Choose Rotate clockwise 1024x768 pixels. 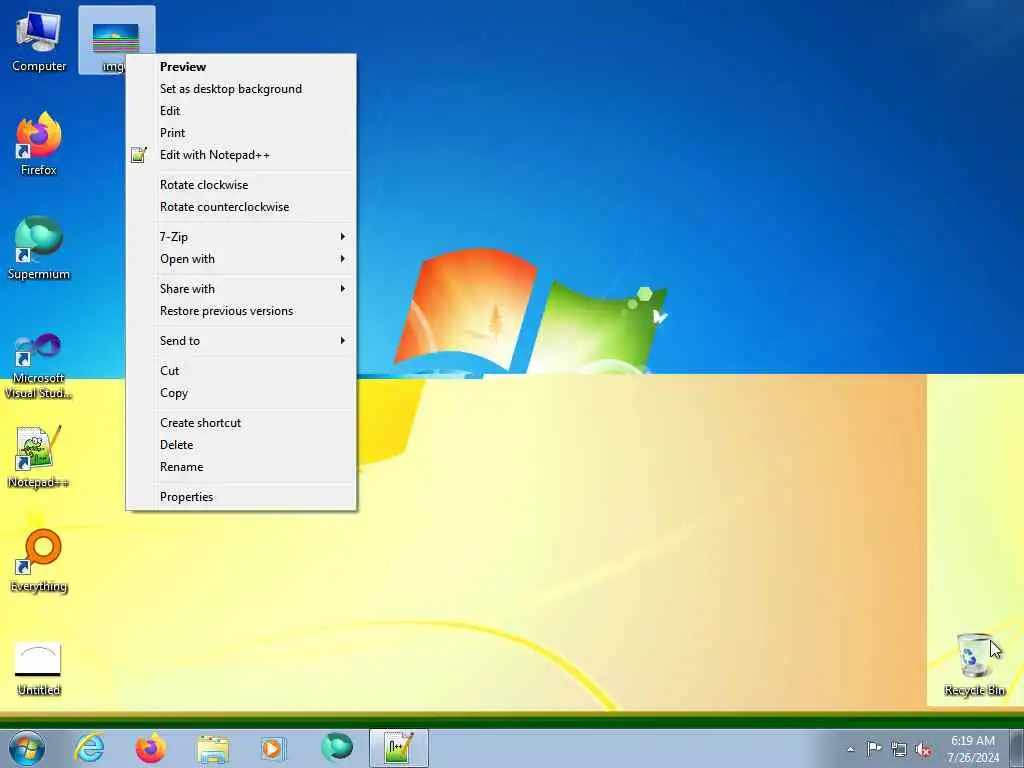click(x=241, y=185)
